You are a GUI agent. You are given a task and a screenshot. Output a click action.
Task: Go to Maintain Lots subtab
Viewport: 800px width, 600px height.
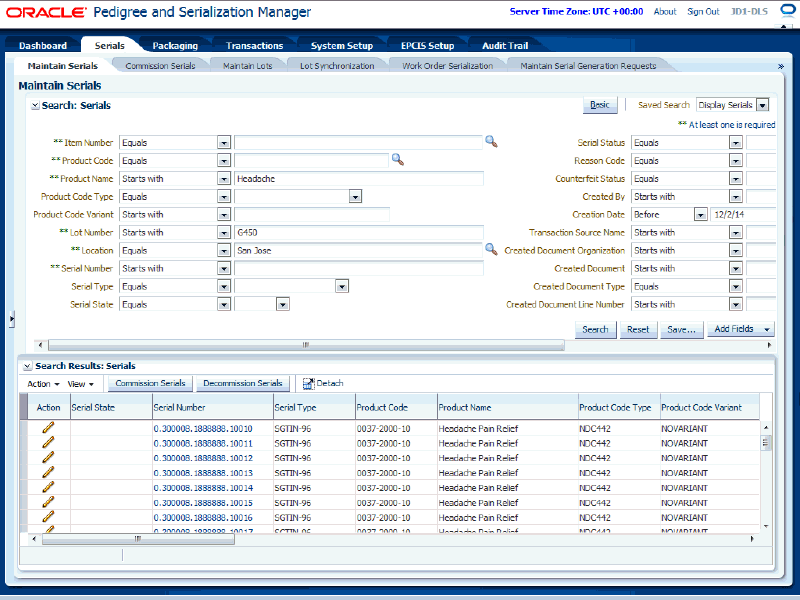pyautogui.click(x=247, y=66)
